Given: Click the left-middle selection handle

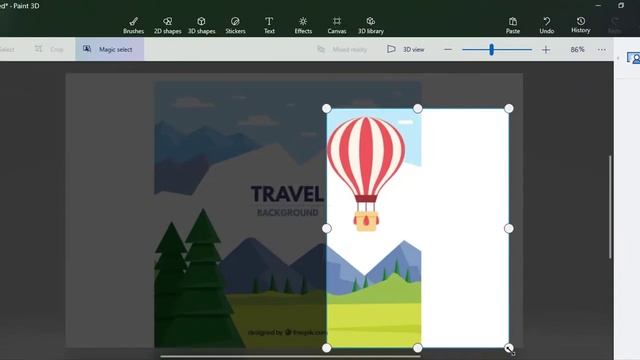Looking at the screenshot, I should 327,229.
